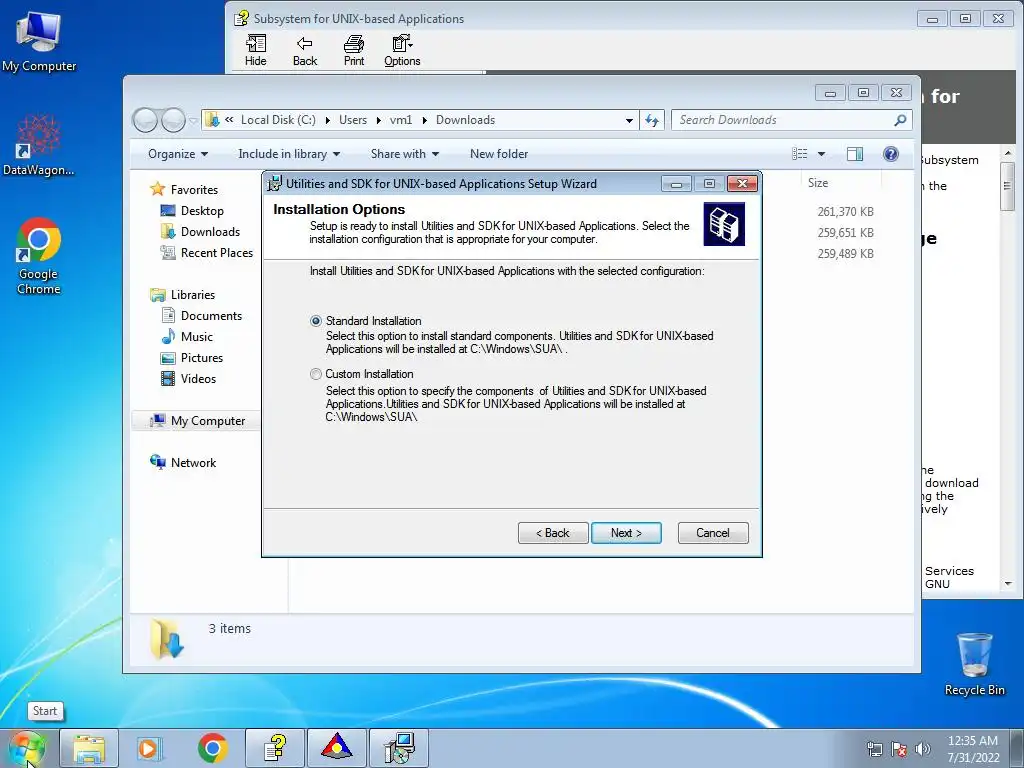Screen dimensions: 1024x768
Task: Open the Google Chrome desktop shortcut
Action: pyautogui.click(x=39, y=256)
